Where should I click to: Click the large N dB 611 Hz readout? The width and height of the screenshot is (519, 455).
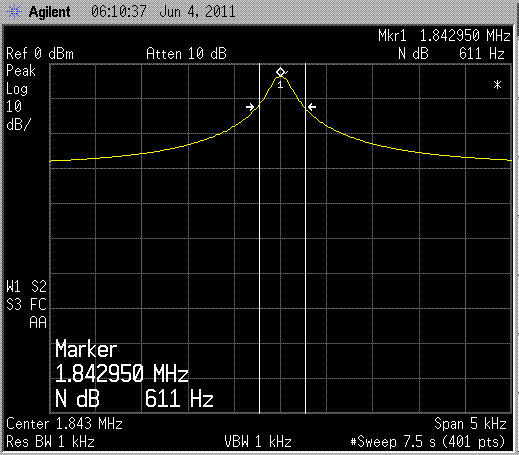coord(134,398)
